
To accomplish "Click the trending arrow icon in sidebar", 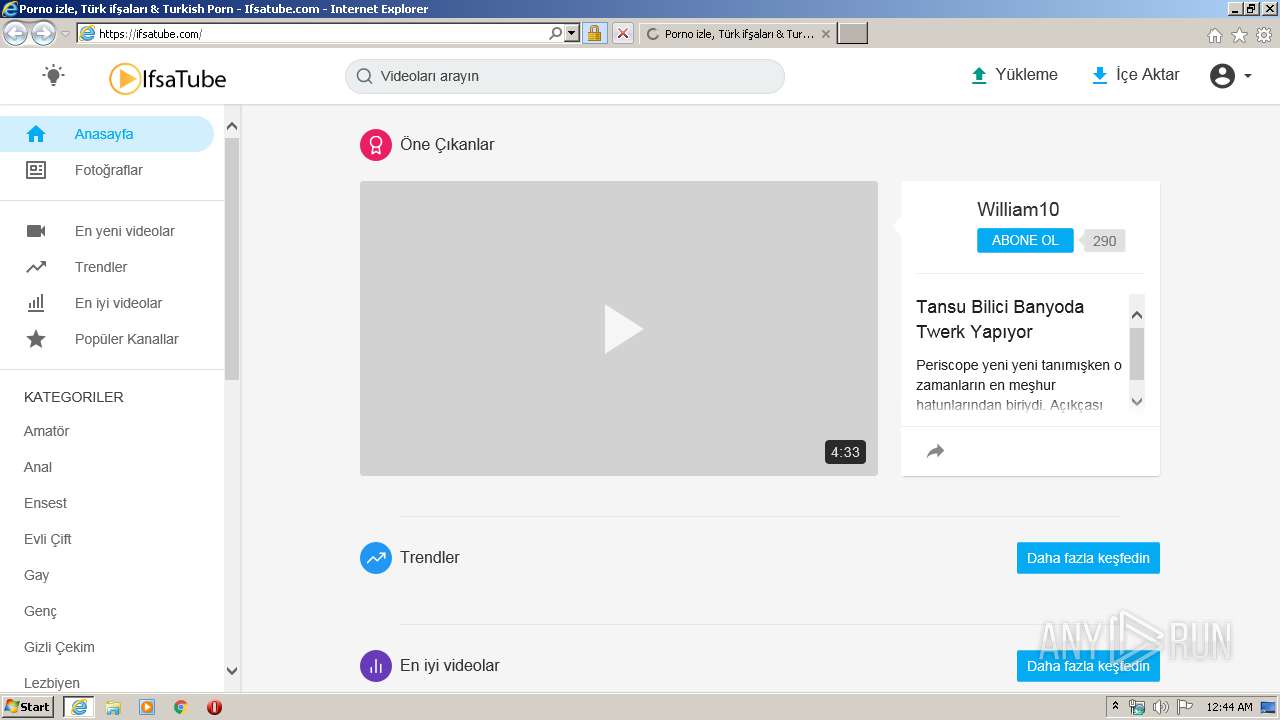I will tap(36, 267).
